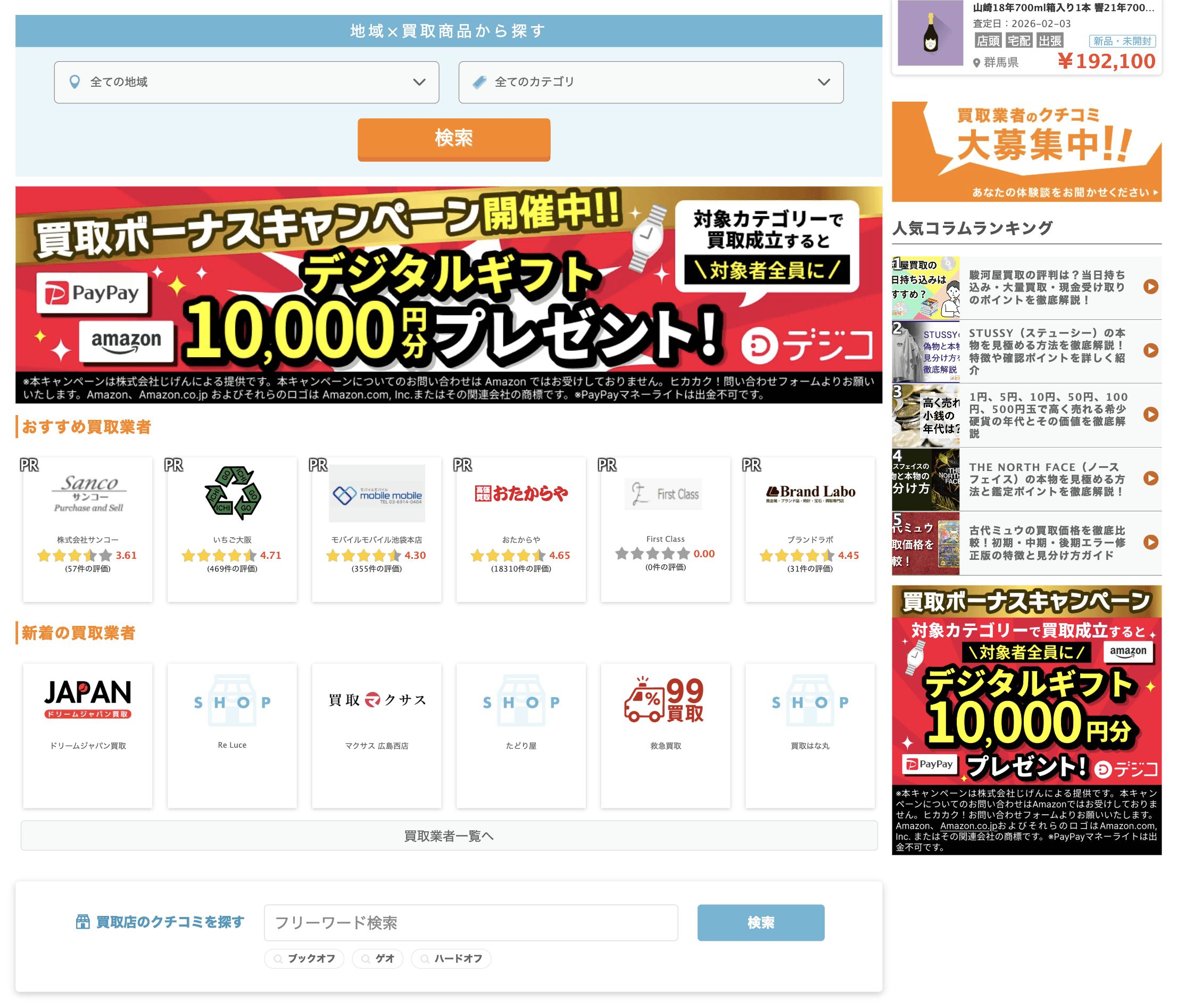Click the クチコミ大募集中 orange banner
This screenshot has width=1177, height=1008.
1026,151
